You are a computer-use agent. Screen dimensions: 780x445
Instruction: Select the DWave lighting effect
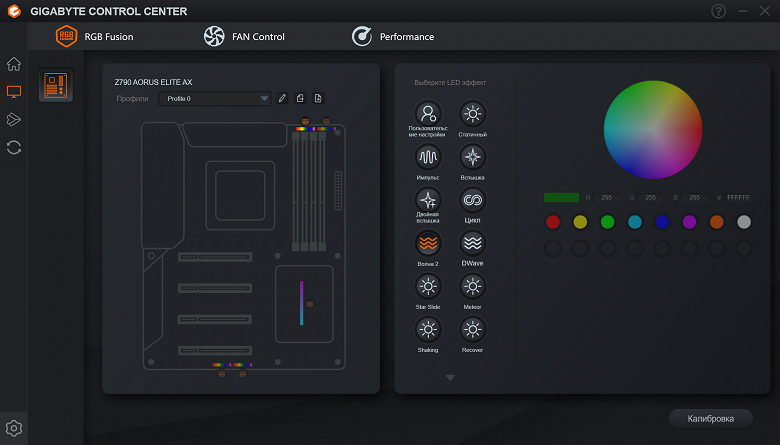click(x=472, y=243)
